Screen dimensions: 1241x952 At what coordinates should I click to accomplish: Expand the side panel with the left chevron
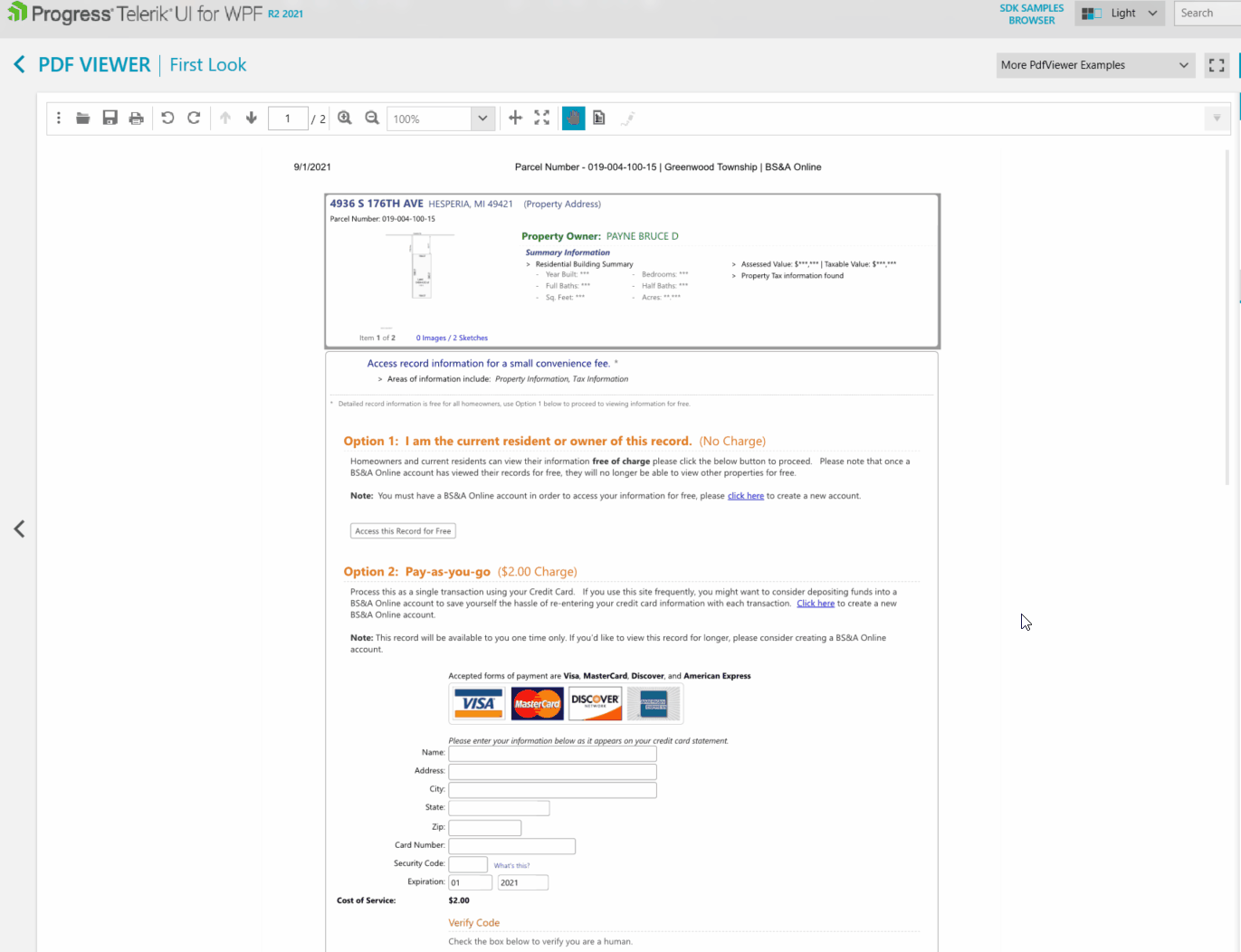point(19,529)
